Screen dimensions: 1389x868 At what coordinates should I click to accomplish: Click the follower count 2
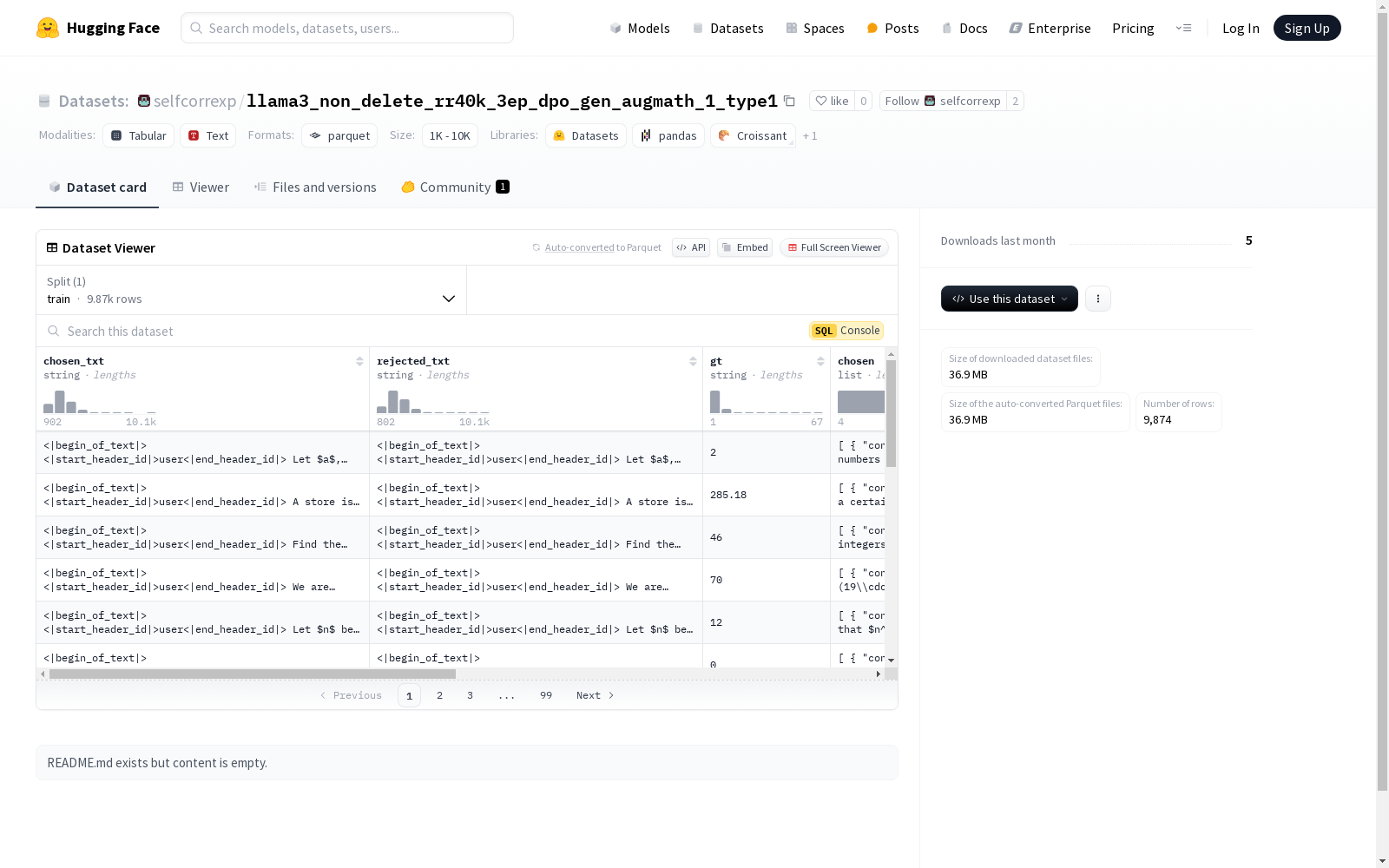tap(1015, 101)
